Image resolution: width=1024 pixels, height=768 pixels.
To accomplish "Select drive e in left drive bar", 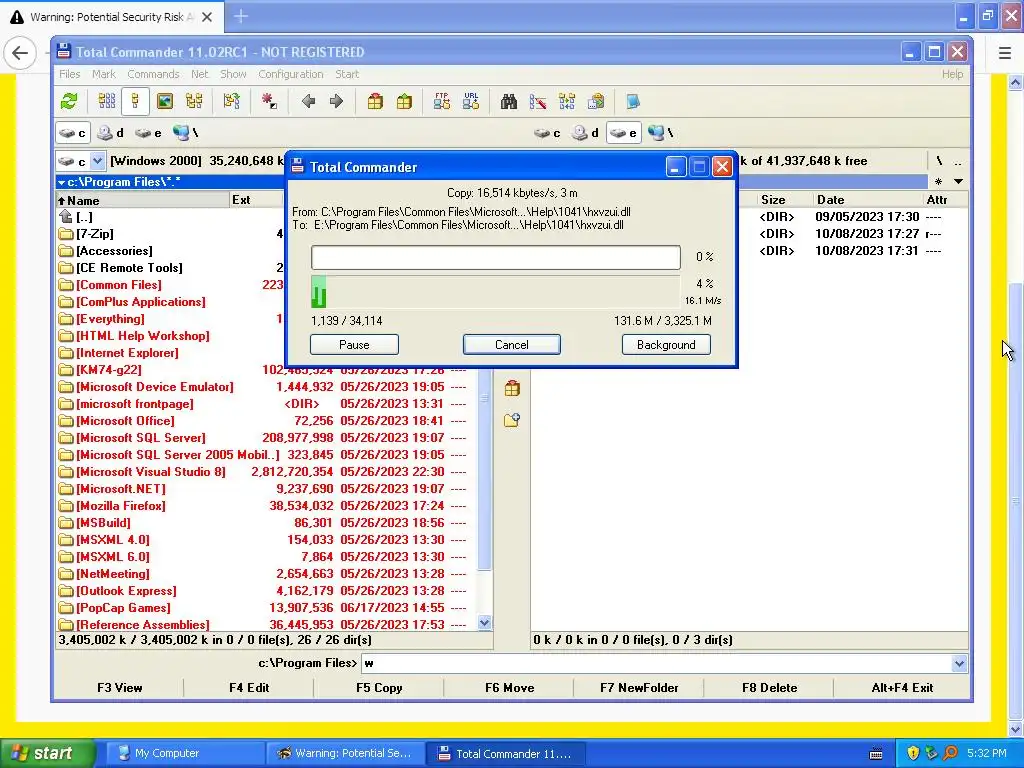I will tap(148, 133).
